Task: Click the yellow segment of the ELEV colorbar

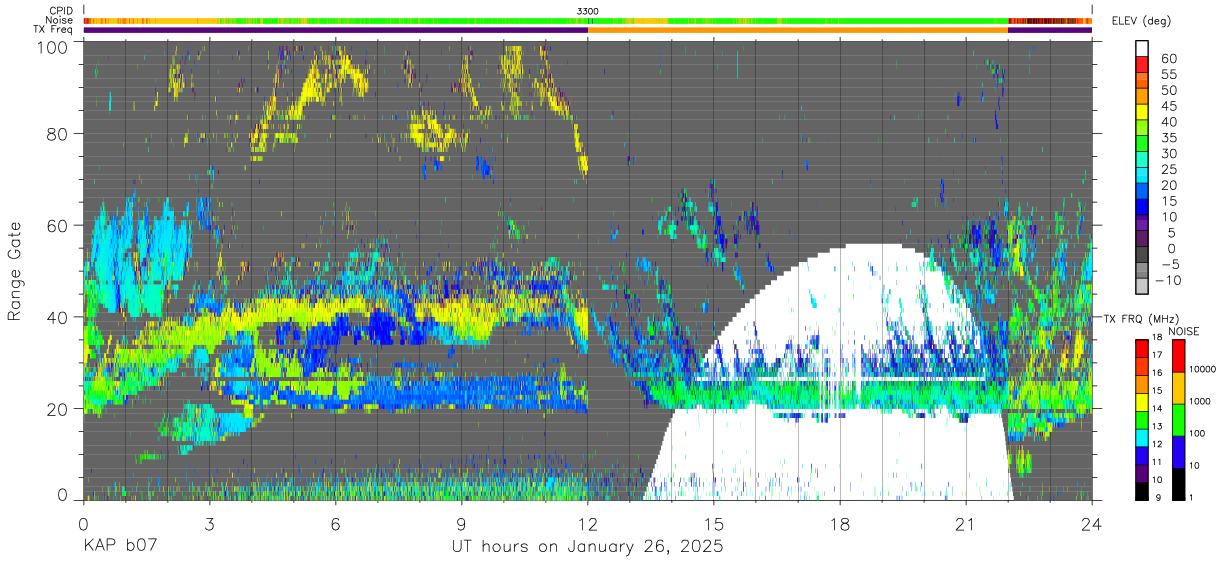Action: pos(1141,113)
